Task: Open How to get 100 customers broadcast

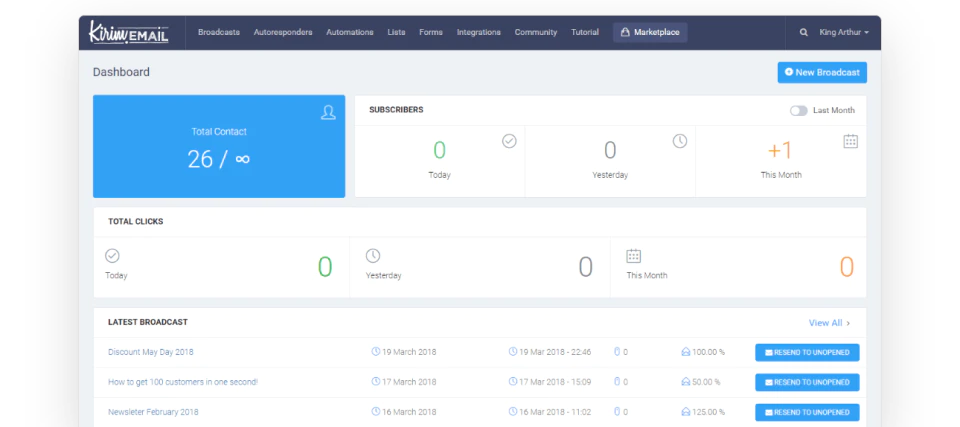Action: [183, 382]
